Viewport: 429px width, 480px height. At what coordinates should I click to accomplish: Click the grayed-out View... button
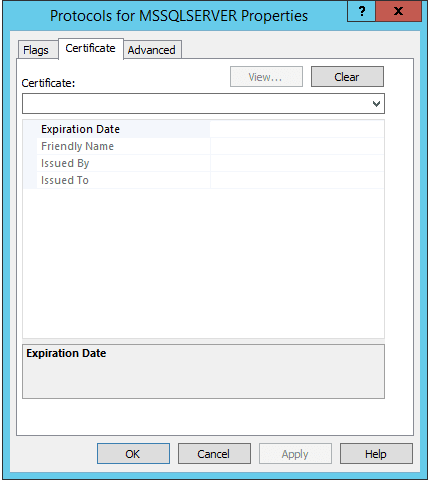tap(266, 77)
